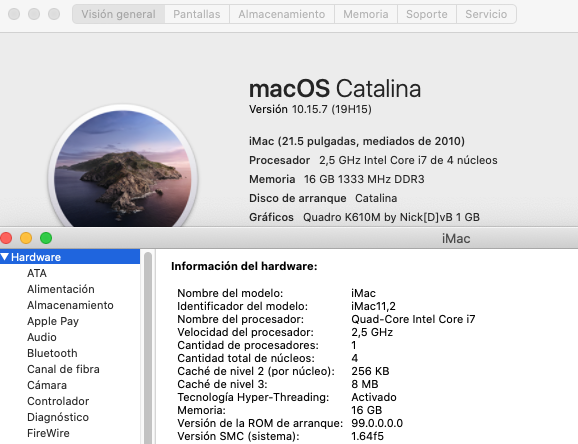This screenshot has height=444, width=578.
Task: Click the Quadro K610M graphics entry
Action: 391,217
